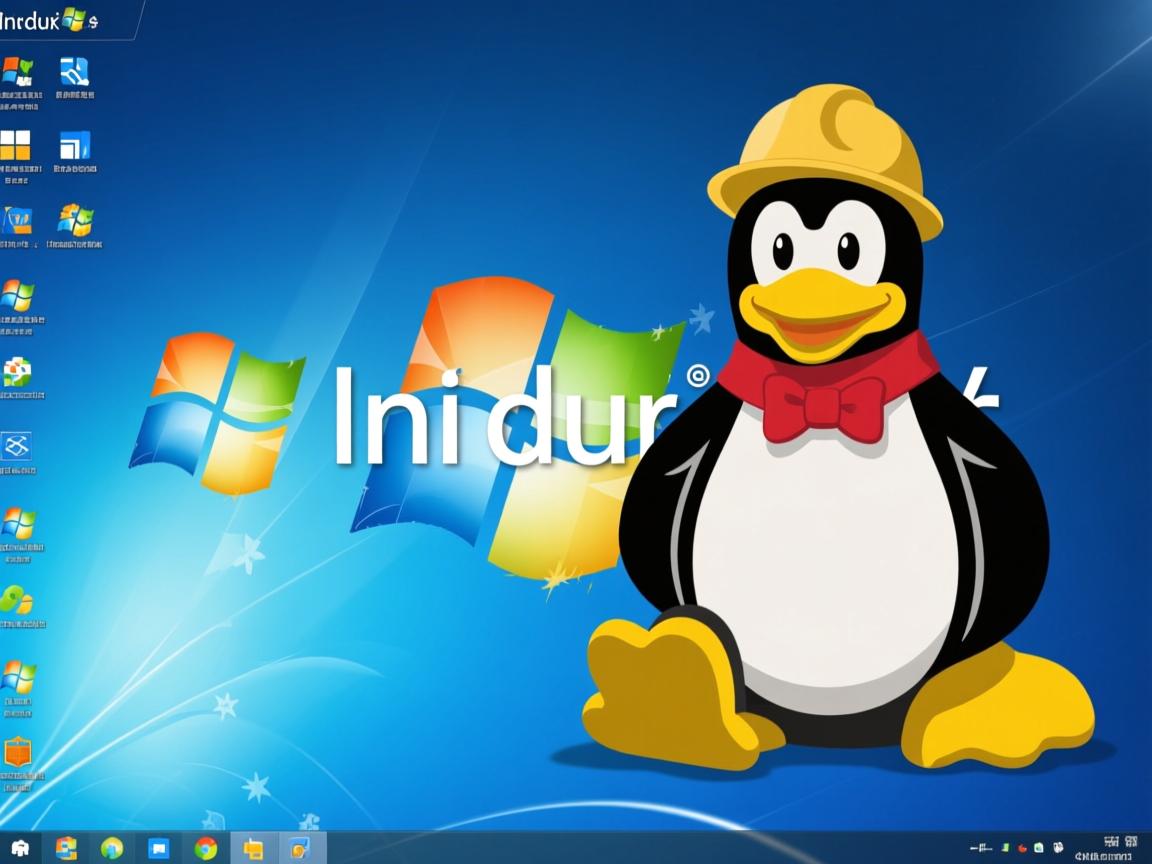Click the green status indicator in the system tray
1152x864 pixels.
click(x=1005, y=847)
